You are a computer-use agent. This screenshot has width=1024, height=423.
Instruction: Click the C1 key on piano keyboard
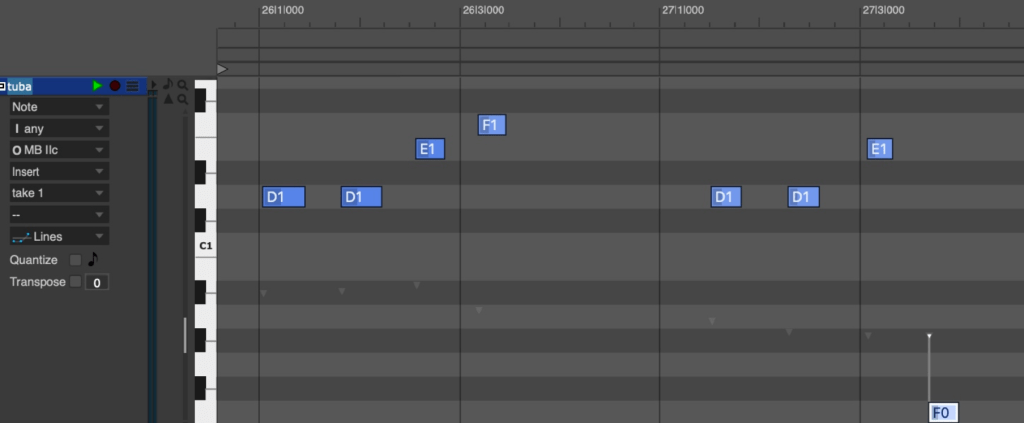click(x=205, y=246)
